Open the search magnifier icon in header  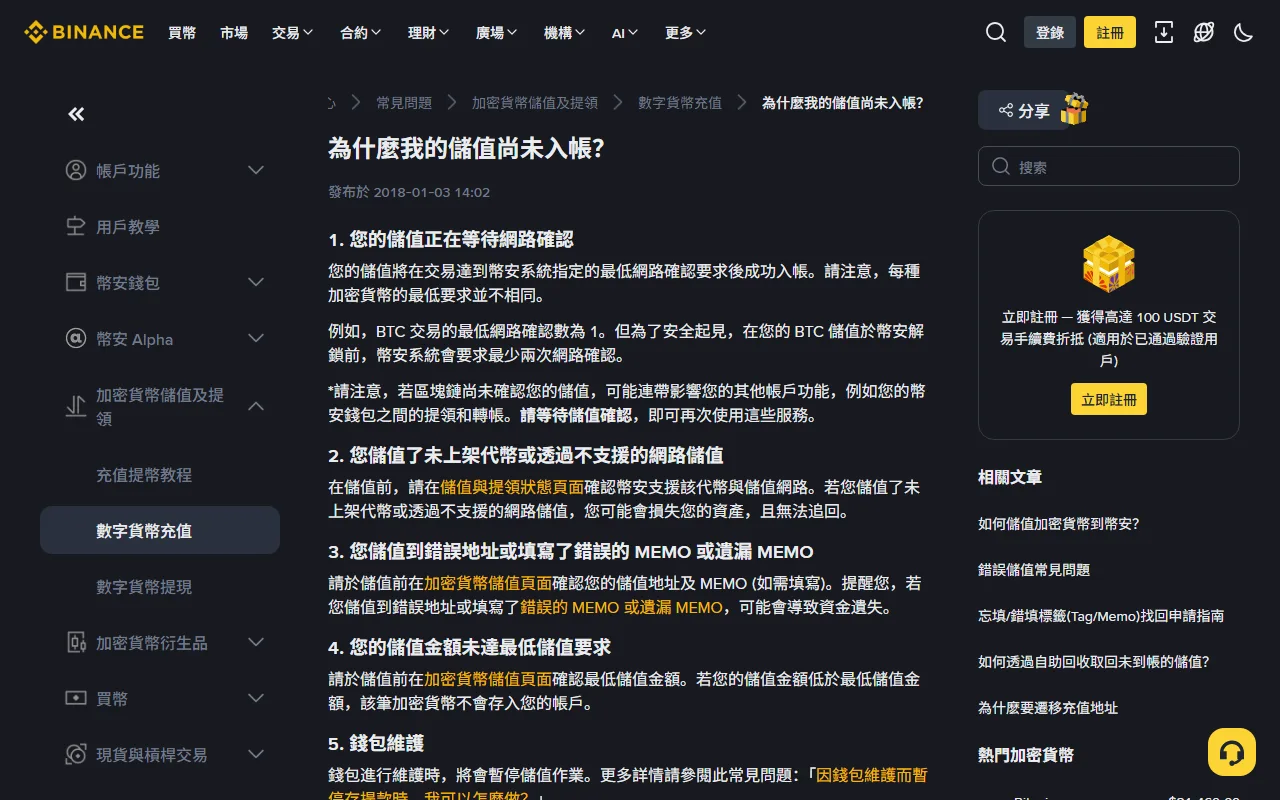(x=996, y=32)
